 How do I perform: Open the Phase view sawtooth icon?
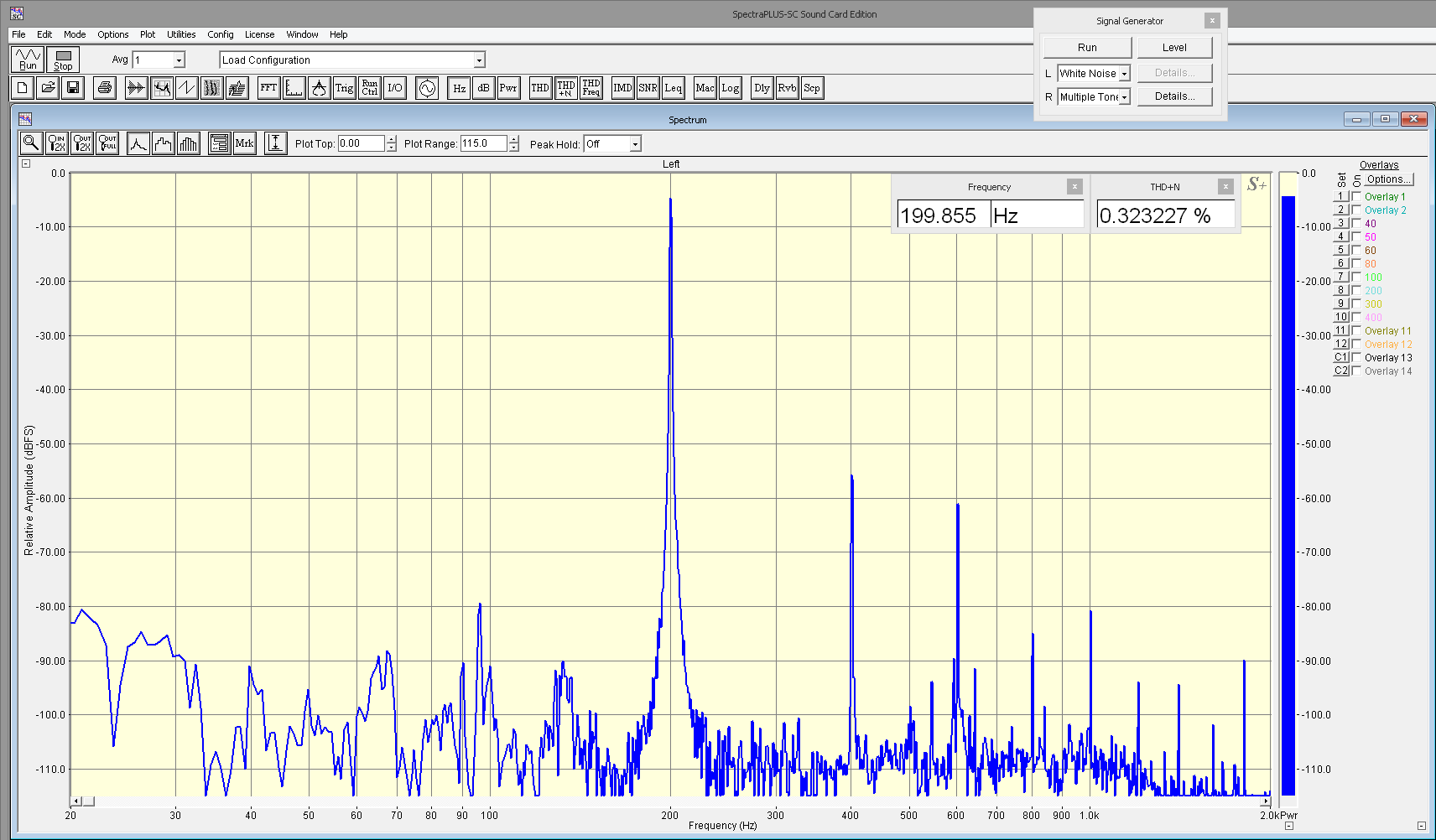(x=186, y=87)
